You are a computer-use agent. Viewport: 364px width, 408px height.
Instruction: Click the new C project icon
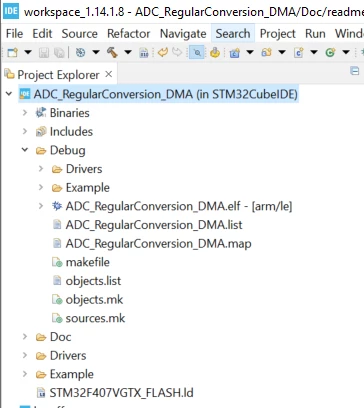pyautogui.click(x=235, y=53)
